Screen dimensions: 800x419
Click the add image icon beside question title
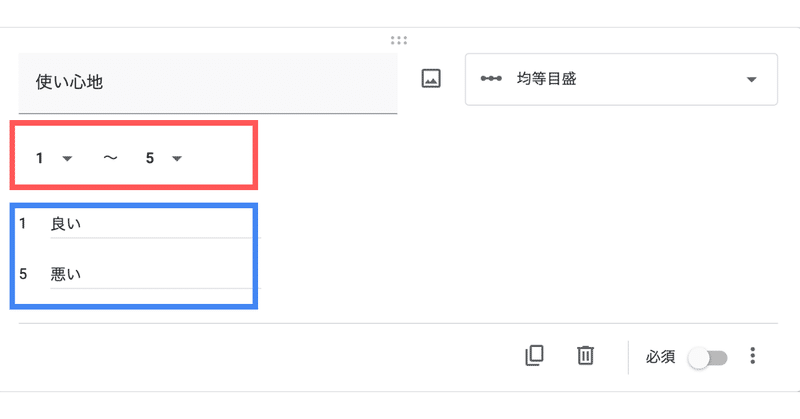point(431,79)
